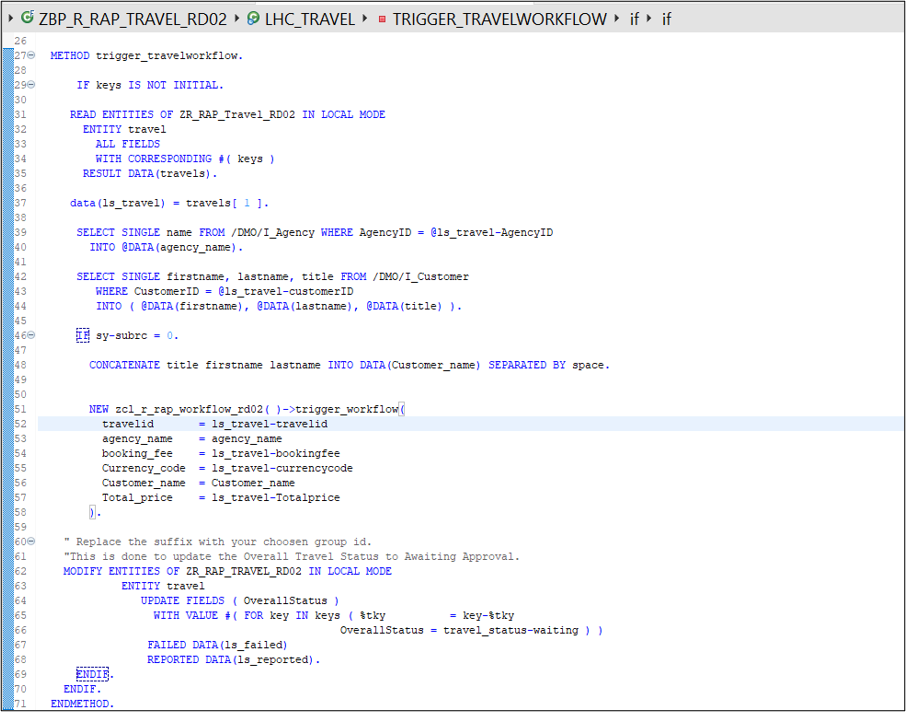The image size is (906, 712).
Task: Expand arrow after LHC_TRAVEL breadcrumb
Action: point(365,18)
